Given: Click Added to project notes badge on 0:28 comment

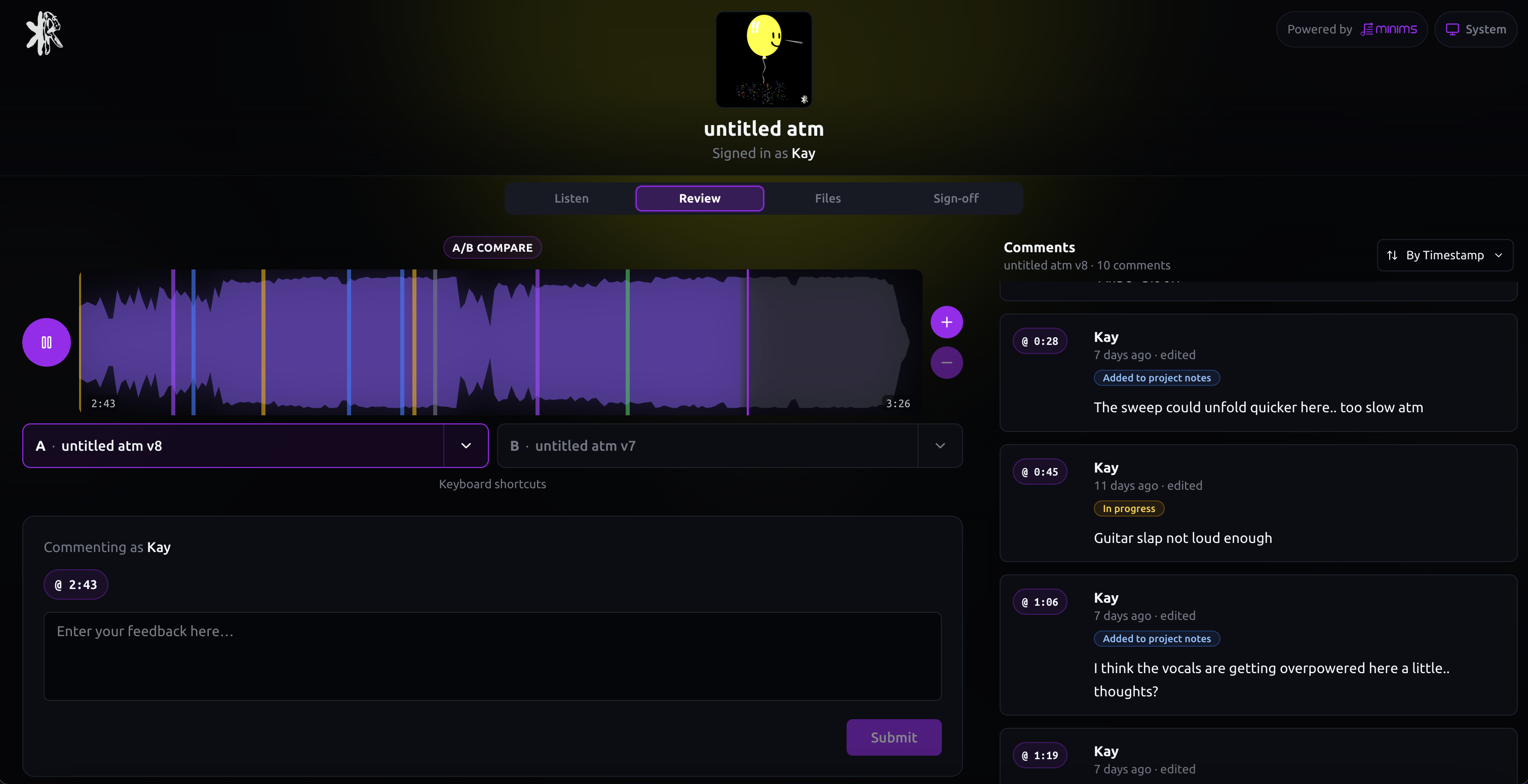Looking at the screenshot, I should 1157,378.
